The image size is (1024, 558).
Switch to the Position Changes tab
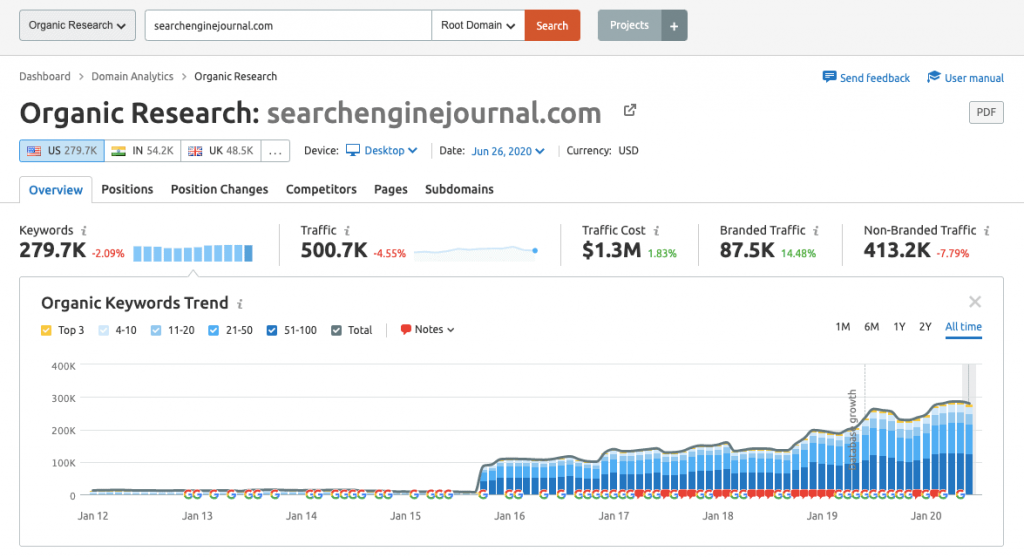point(219,189)
